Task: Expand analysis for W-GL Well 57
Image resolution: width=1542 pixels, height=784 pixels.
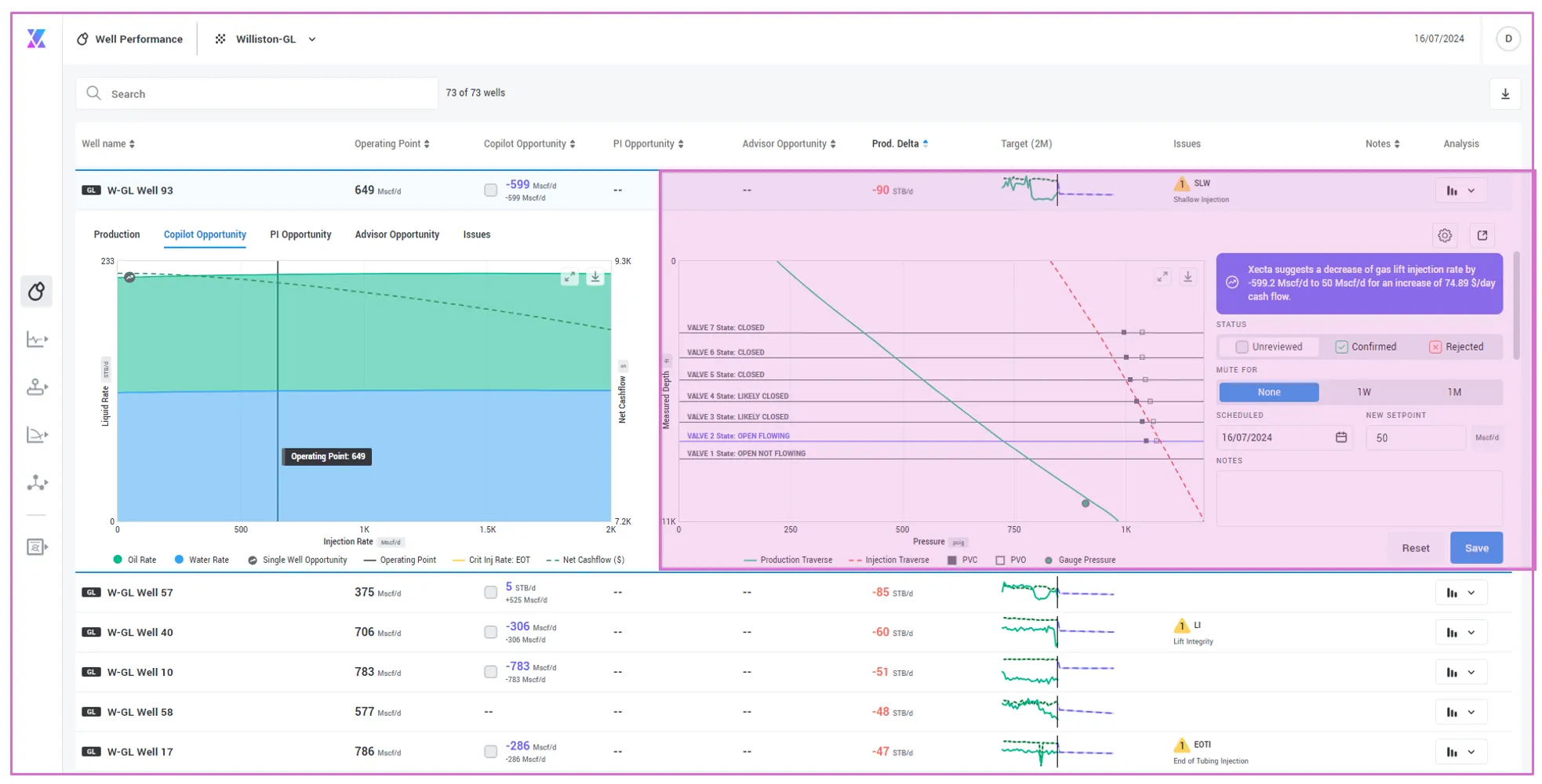Action: [x=1462, y=593]
